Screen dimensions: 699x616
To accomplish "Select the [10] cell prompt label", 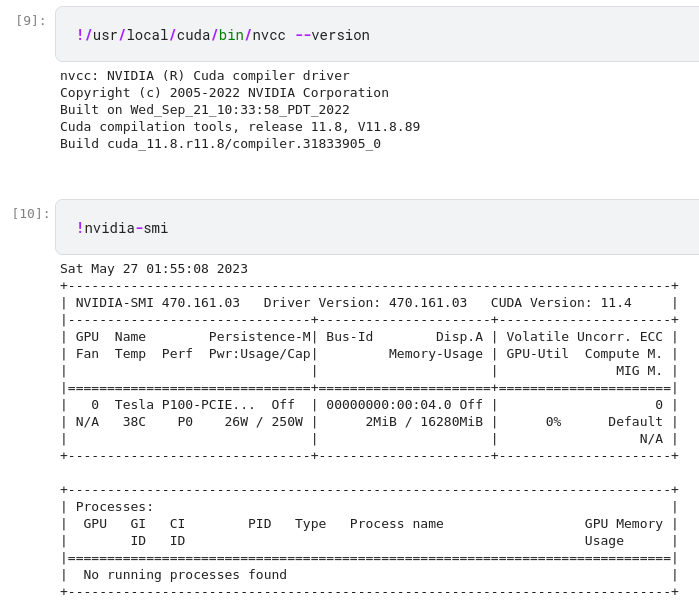I will pyautogui.click(x=30, y=213).
